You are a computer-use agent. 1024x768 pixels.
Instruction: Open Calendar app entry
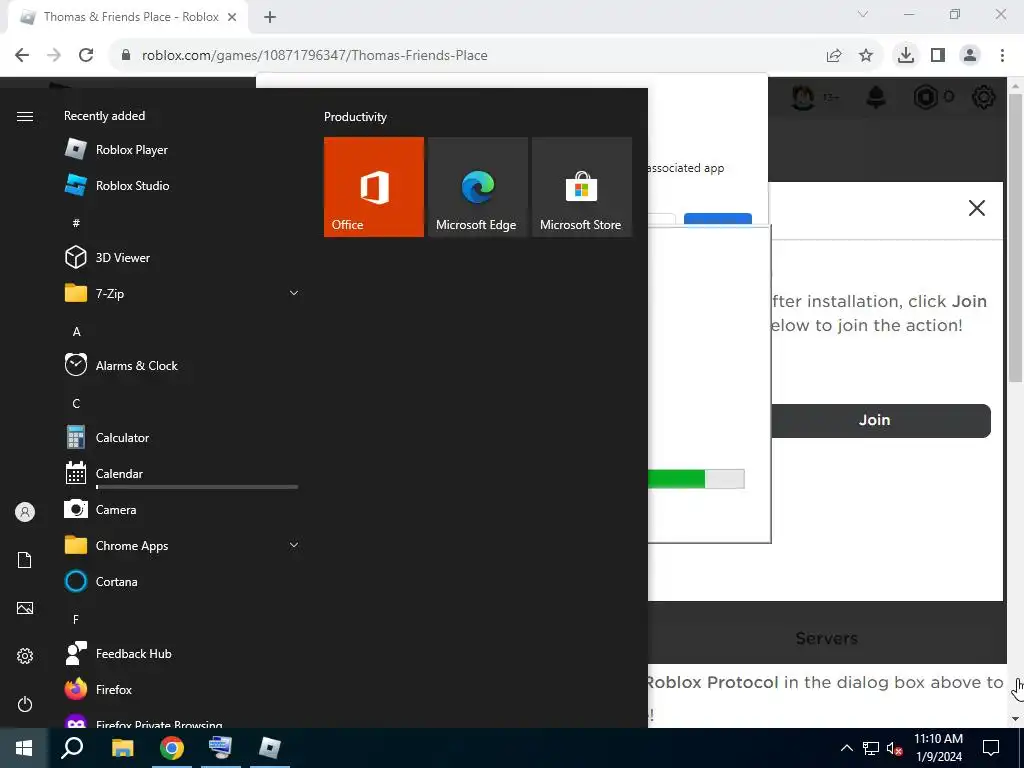click(x=182, y=473)
